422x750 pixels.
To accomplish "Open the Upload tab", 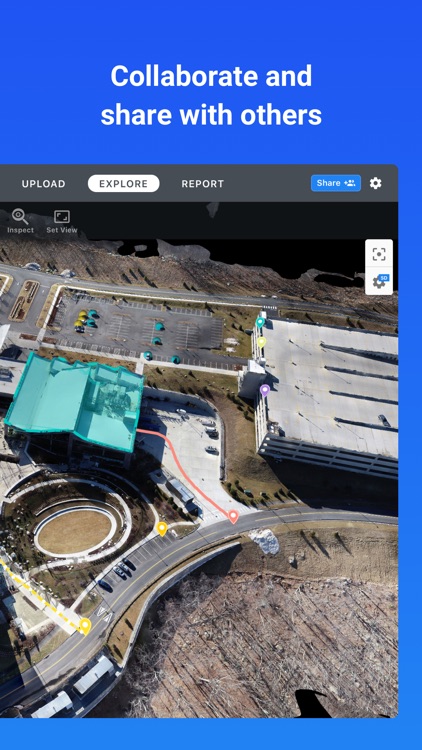I will [x=44, y=184].
